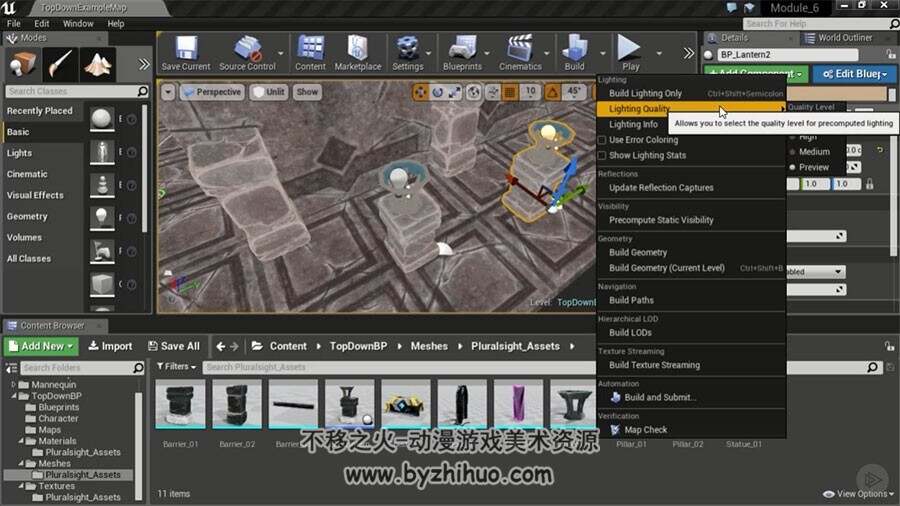Open the grid snap value 10 dropdown
The width and height of the screenshot is (900, 506).
click(530, 92)
